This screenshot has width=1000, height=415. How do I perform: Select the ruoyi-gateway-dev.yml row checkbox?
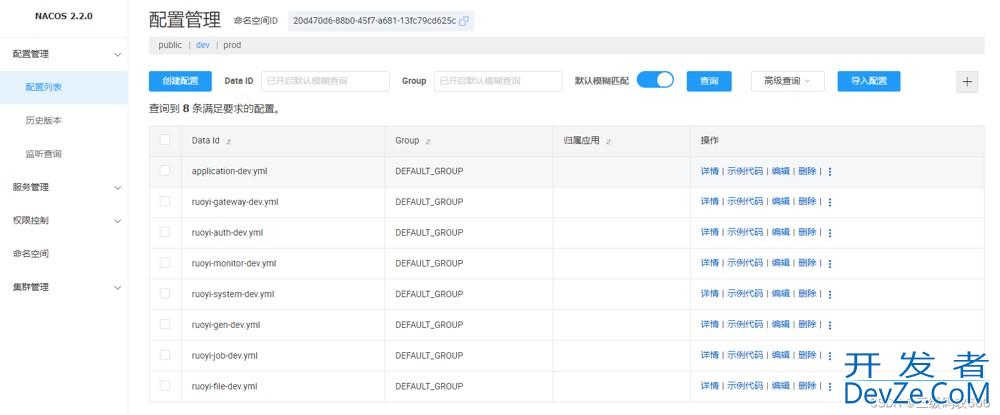(x=165, y=201)
